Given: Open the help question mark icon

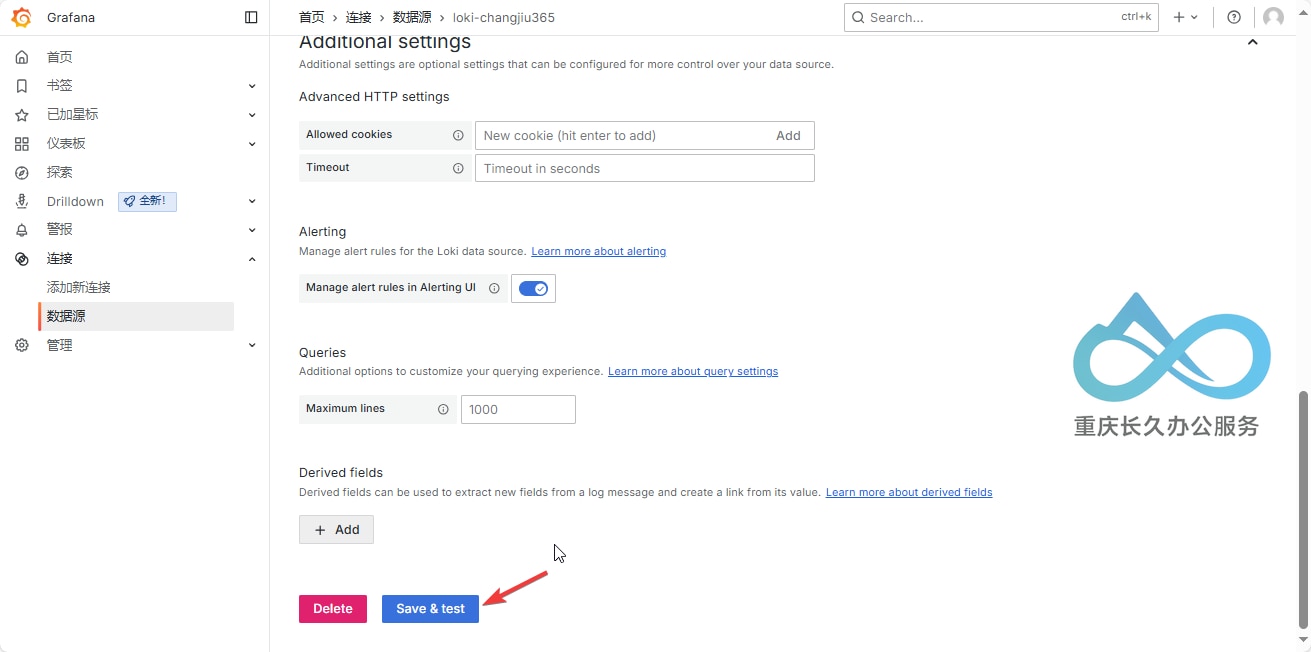Looking at the screenshot, I should coord(1234,17).
